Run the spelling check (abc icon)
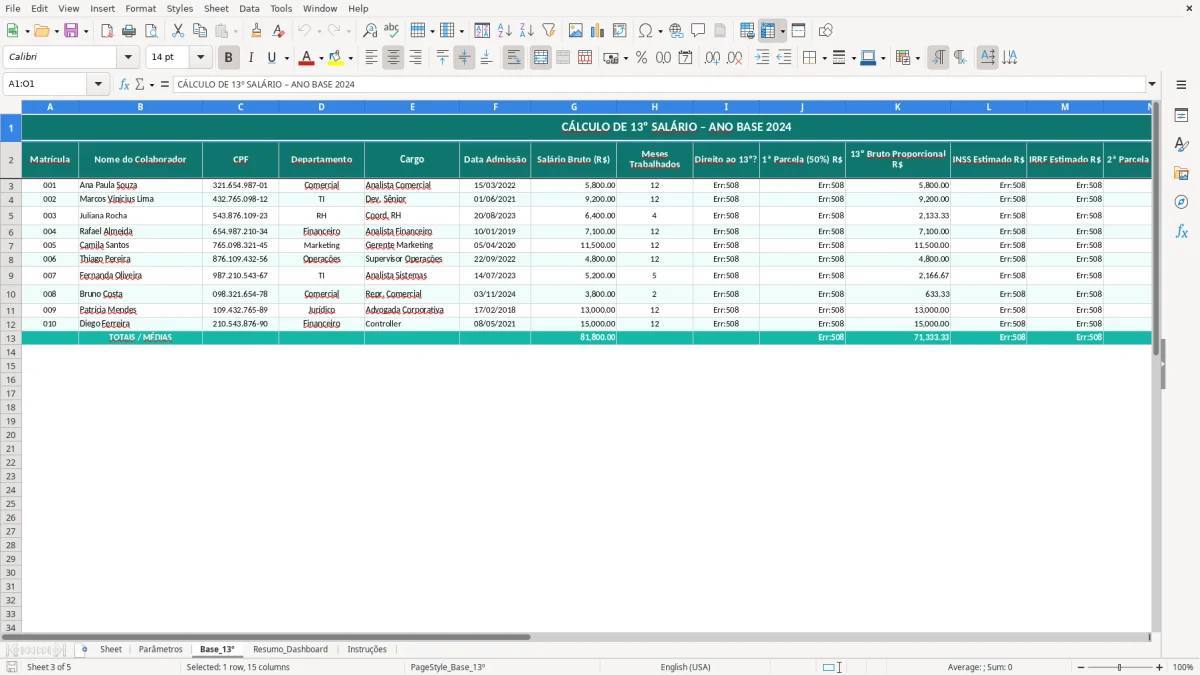This screenshot has height=675, width=1200. point(391,31)
